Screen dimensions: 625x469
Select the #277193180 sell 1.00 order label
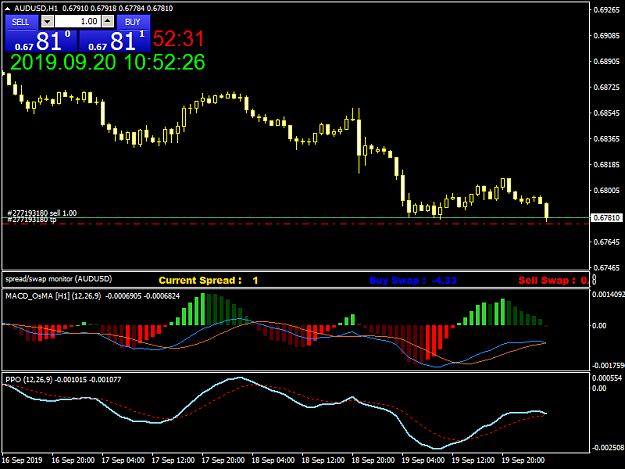(x=42, y=213)
